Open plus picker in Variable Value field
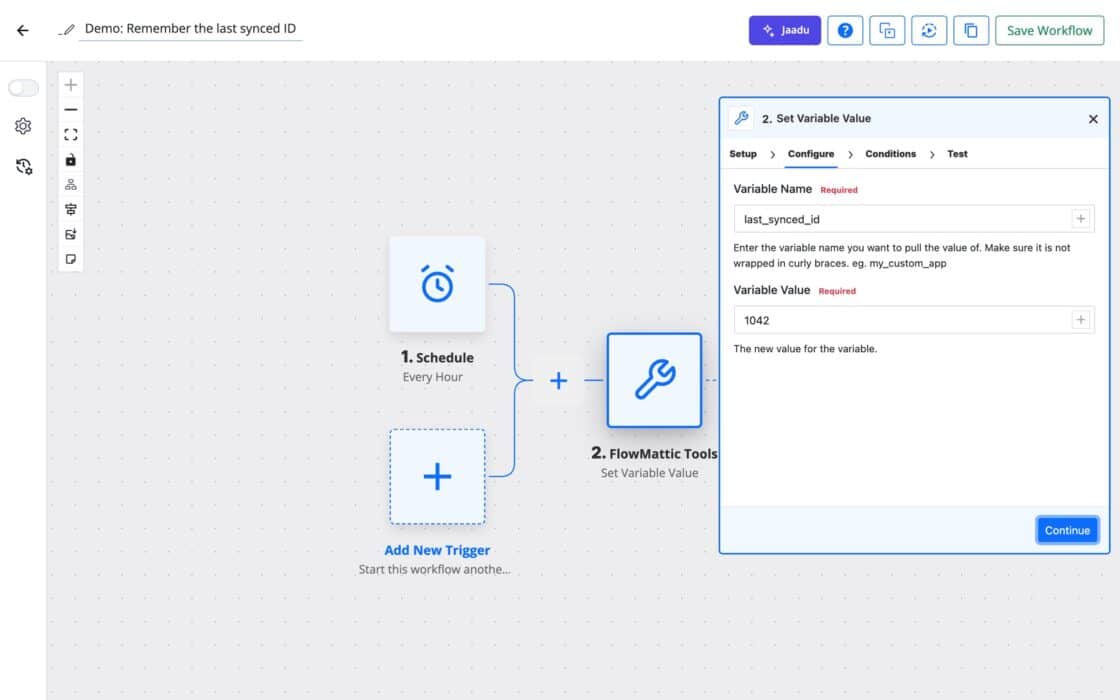 coord(1081,320)
